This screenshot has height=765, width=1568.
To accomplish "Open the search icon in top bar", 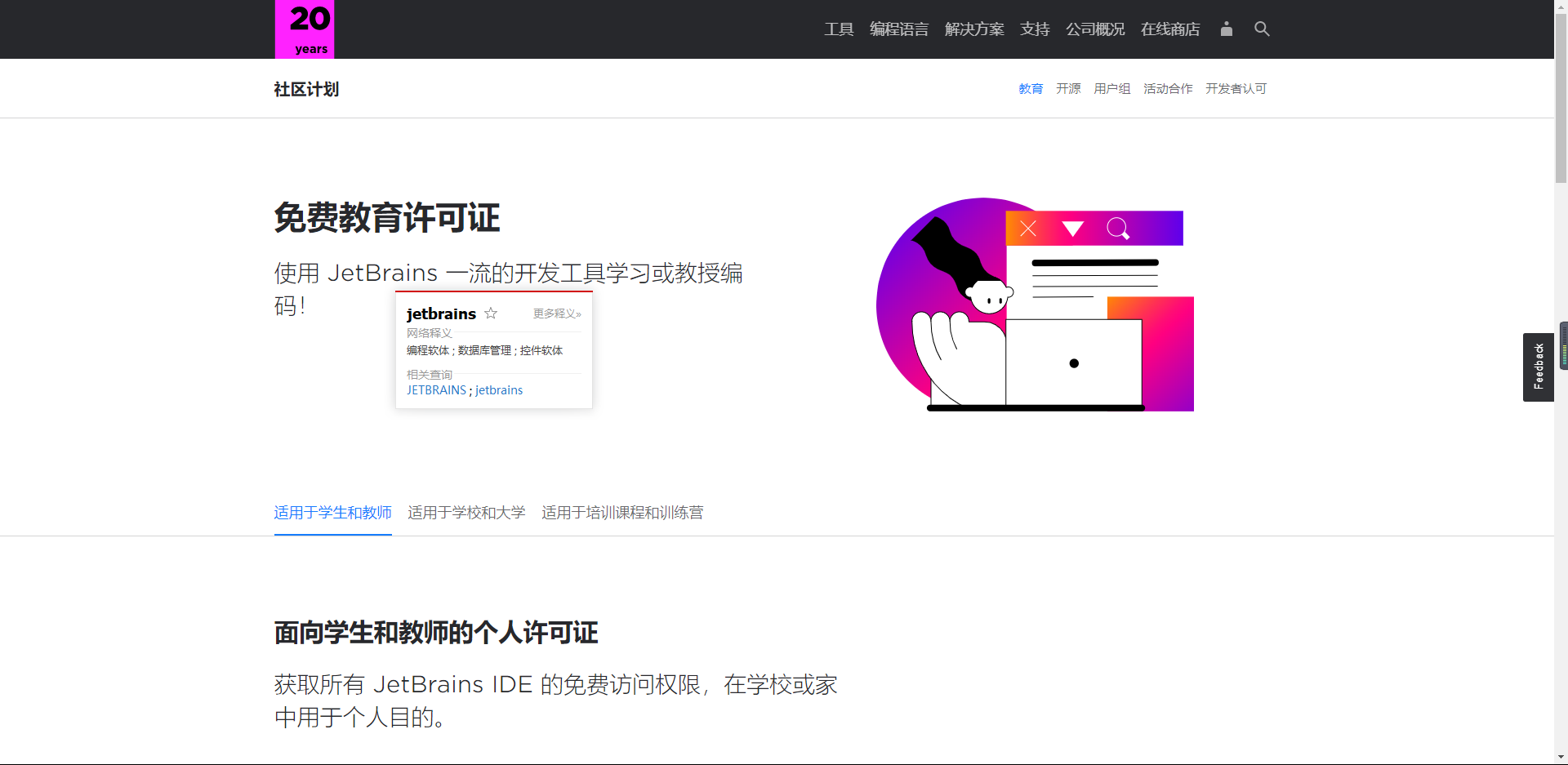I will [x=1261, y=29].
